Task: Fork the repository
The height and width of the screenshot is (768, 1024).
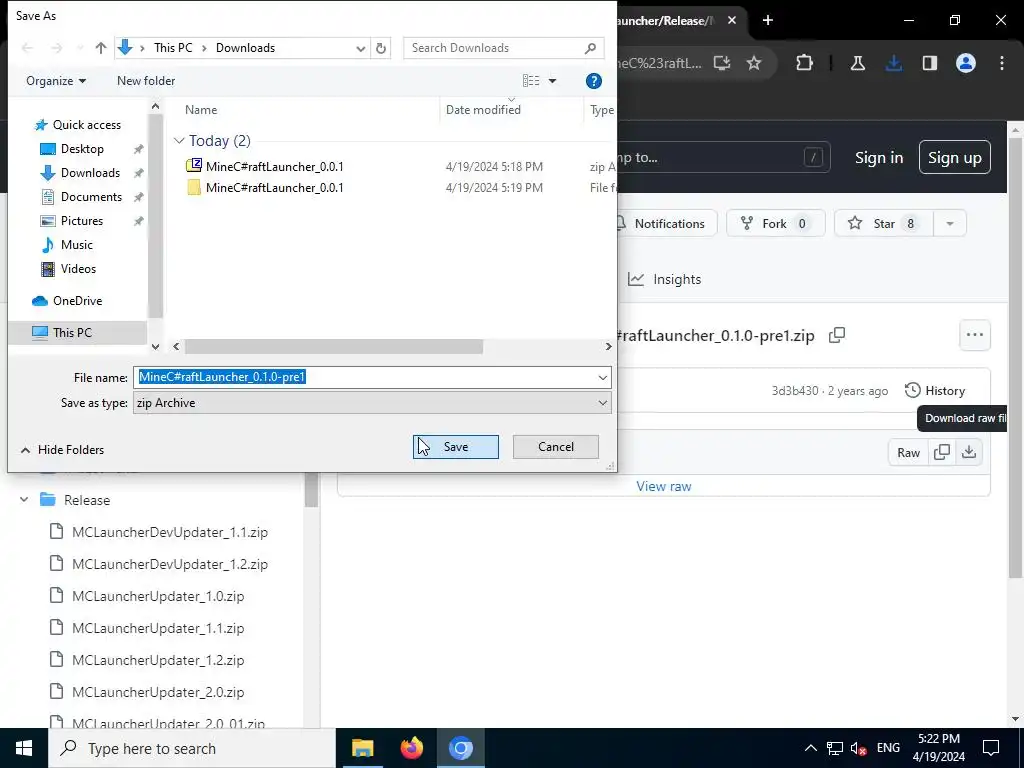Action: (775, 223)
